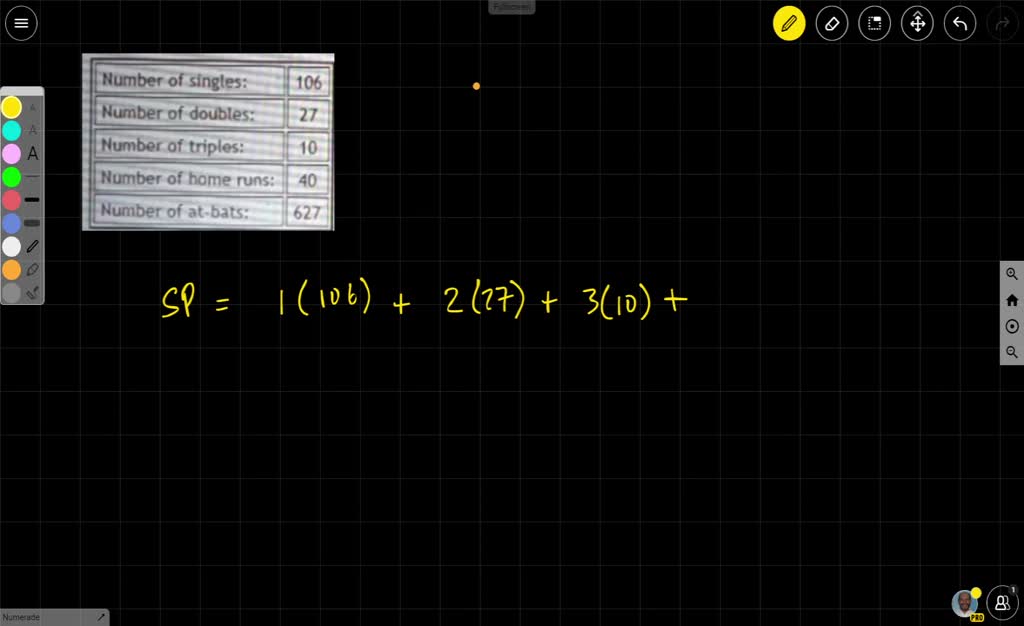
Task: Select the yellow color swatch
Action: point(11,108)
